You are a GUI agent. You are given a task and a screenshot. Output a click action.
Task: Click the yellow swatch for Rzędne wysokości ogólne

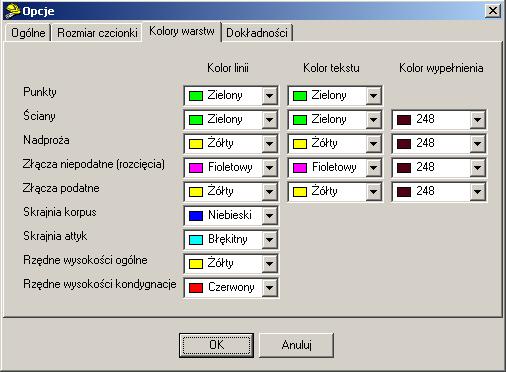(196, 264)
